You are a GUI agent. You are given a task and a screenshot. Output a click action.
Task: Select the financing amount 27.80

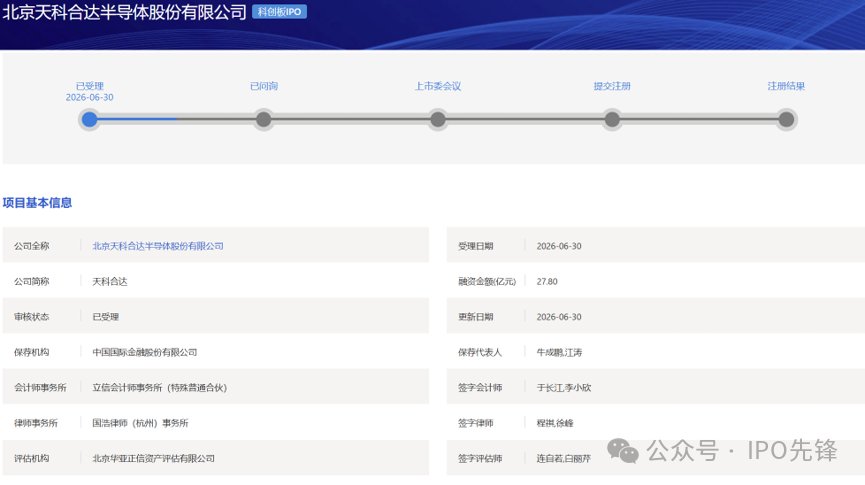547,281
